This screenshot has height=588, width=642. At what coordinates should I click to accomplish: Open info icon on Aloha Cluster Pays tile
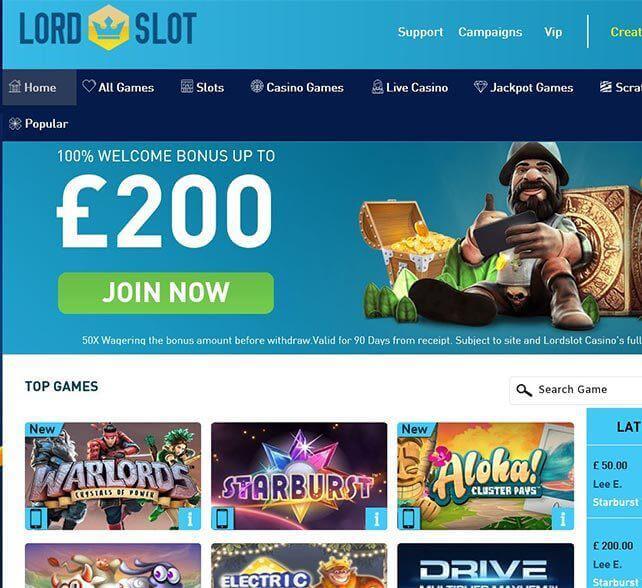(x=563, y=519)
